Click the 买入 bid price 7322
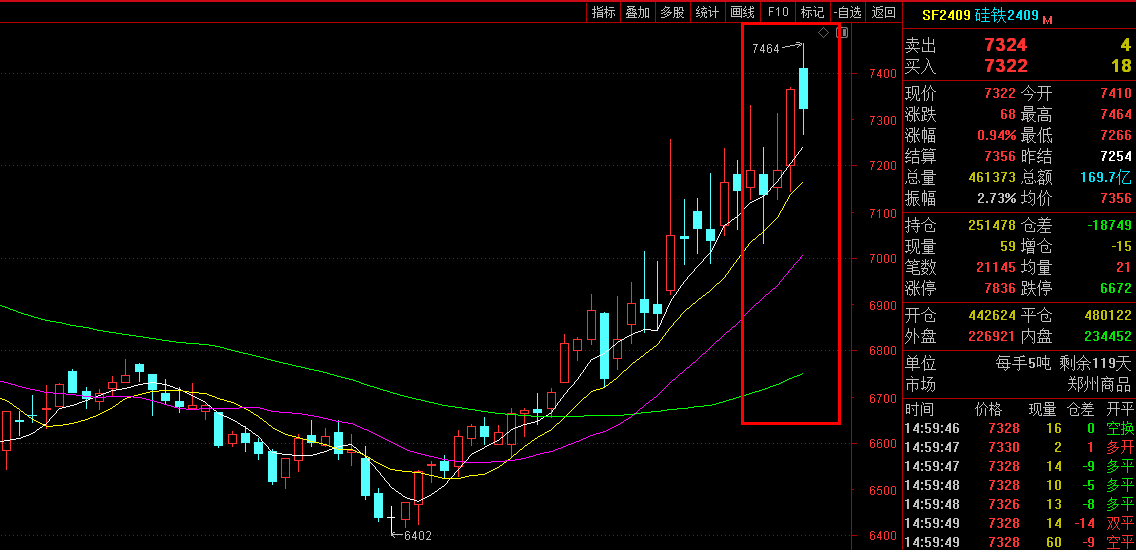 (1005, 66)
